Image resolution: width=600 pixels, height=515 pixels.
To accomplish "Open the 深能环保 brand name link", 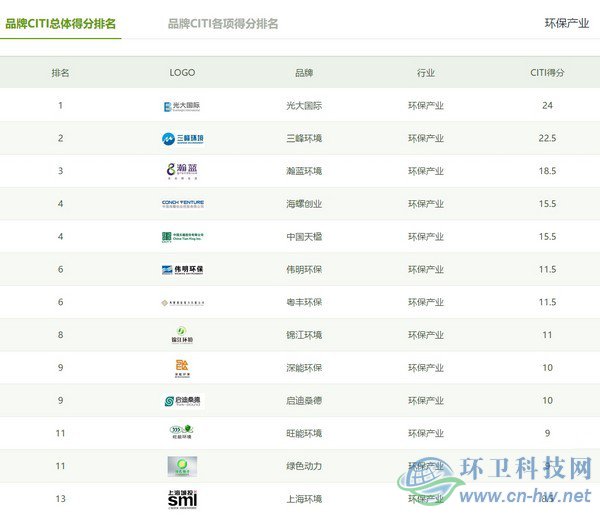I will tap(304, 368).
